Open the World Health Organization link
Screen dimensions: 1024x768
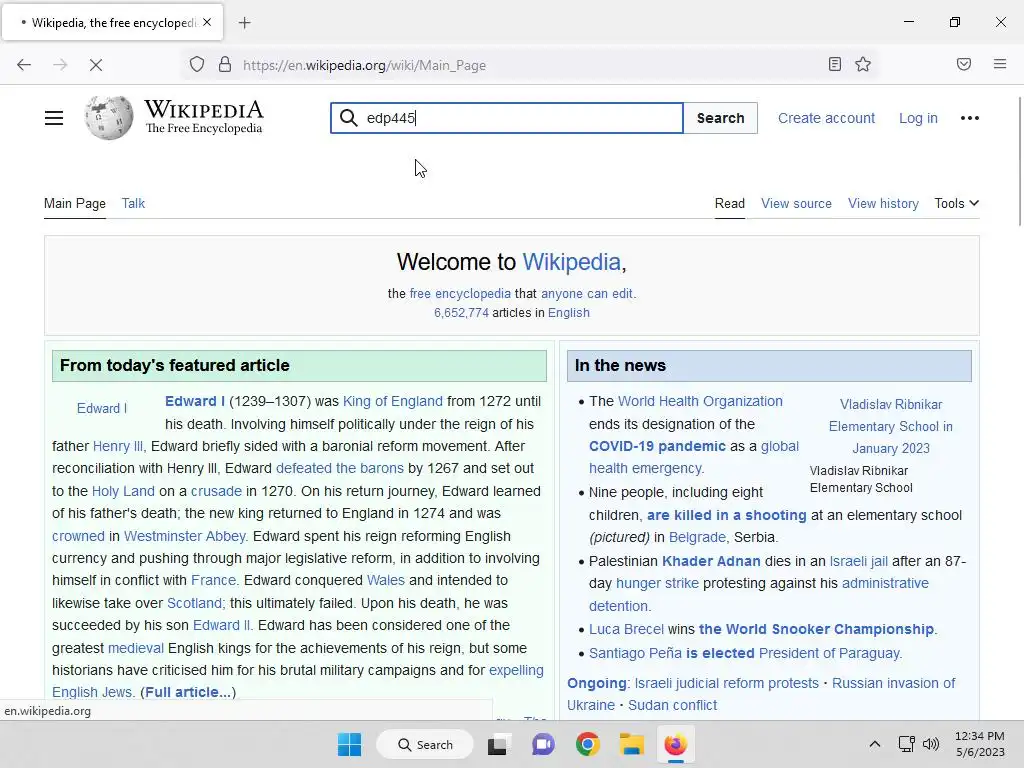(x=700, y=401)
